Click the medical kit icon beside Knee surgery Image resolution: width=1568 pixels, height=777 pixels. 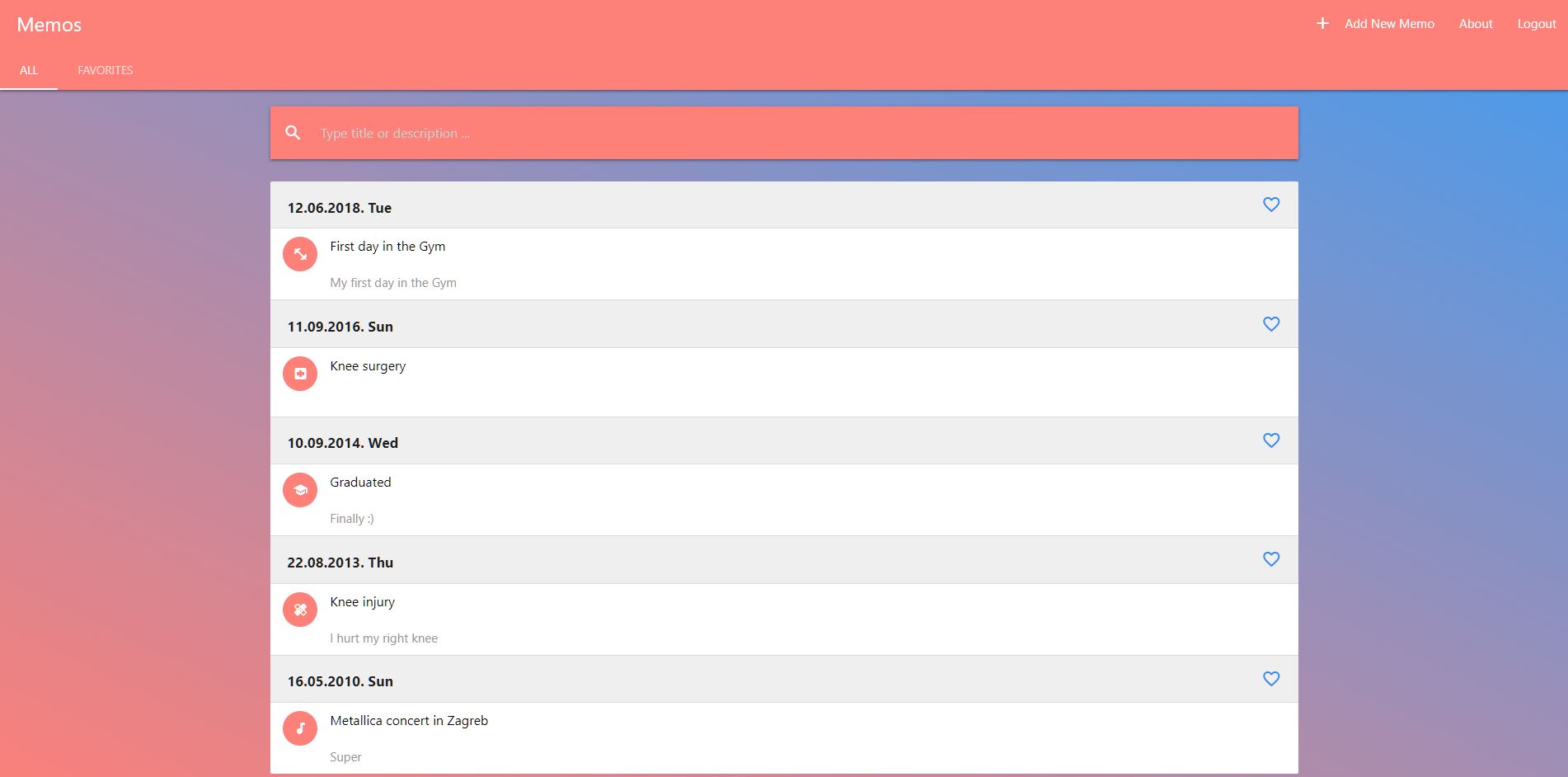[x=300, y=374]
